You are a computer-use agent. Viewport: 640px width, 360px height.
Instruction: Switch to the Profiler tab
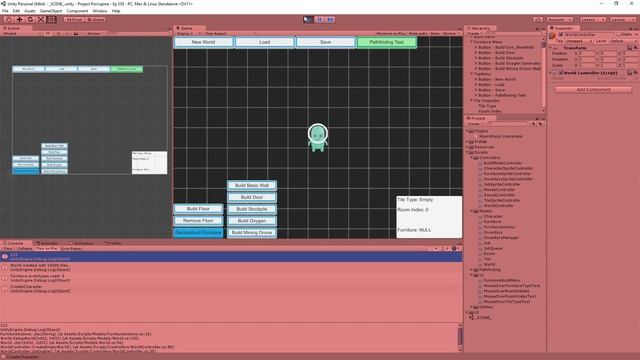pos(112,243)
